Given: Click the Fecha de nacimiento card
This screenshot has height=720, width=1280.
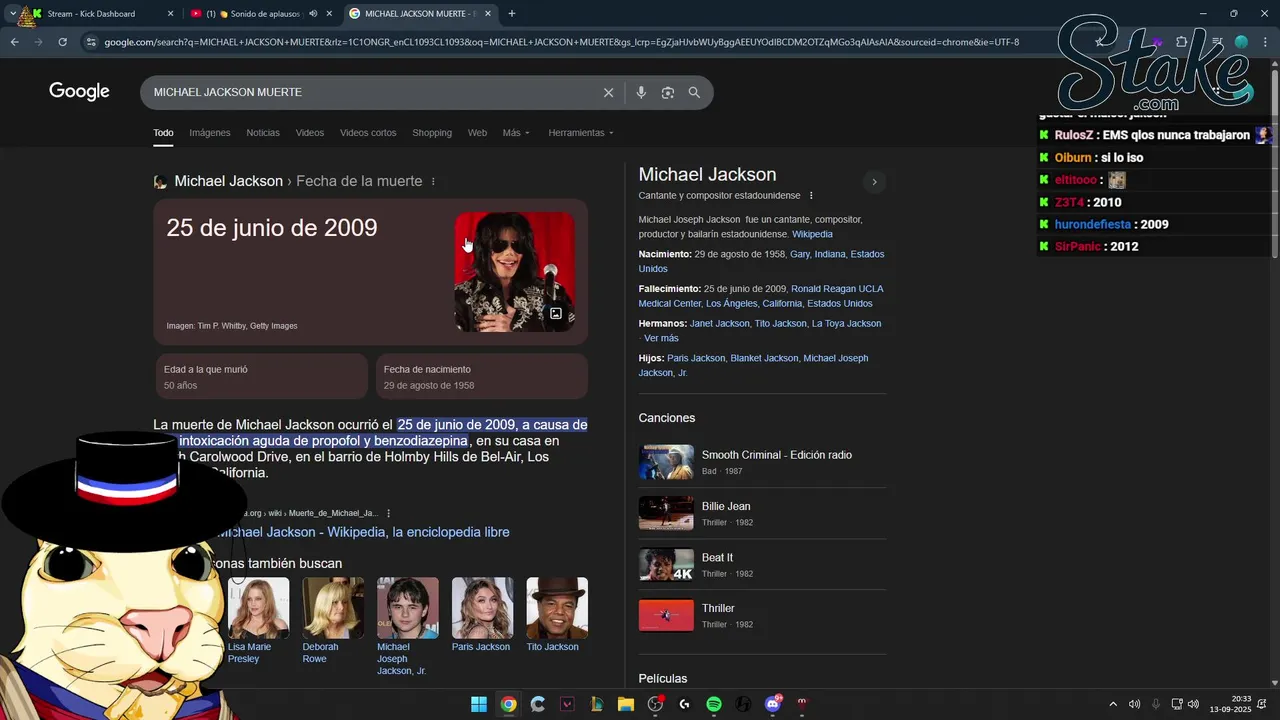Looking at the screenshot, I should click(481, 377).
